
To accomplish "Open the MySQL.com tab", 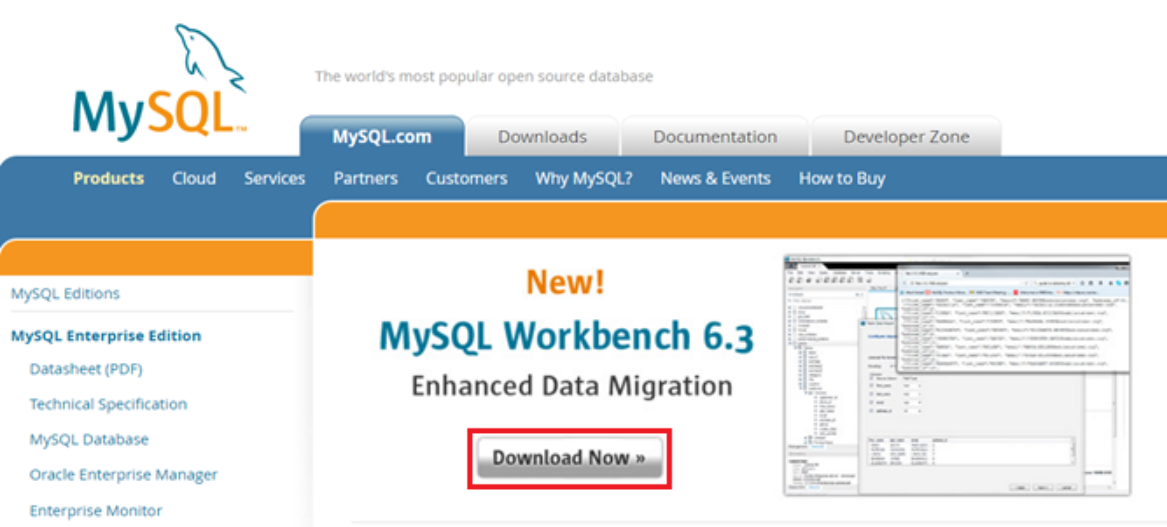I will (382, 137).
